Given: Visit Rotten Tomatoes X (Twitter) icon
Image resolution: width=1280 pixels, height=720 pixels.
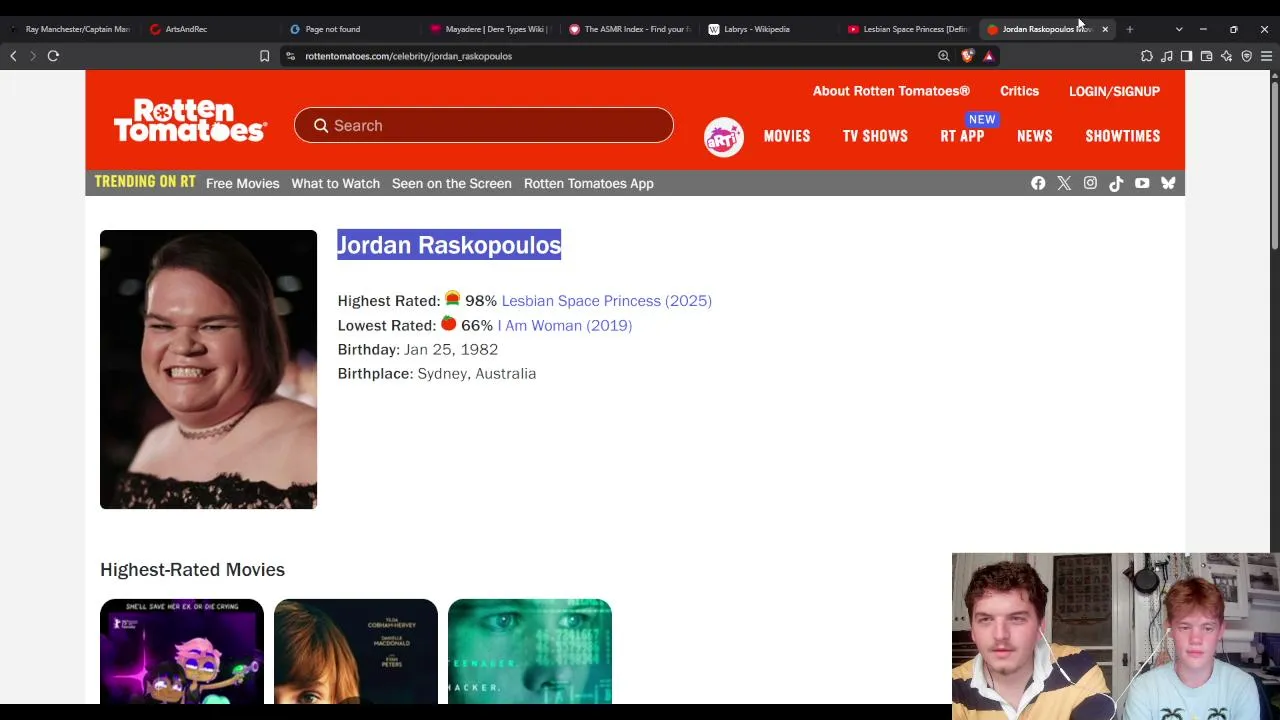Looking at the screenshot, I should 1064,183.
